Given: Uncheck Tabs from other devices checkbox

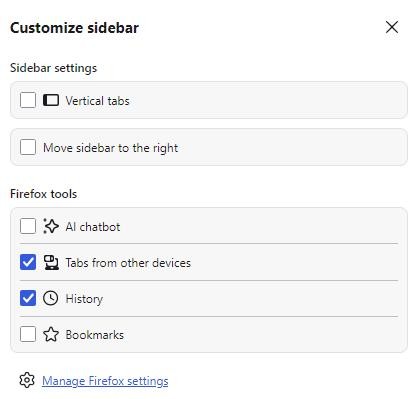Looking at the screenshot, I should point(28,262).
